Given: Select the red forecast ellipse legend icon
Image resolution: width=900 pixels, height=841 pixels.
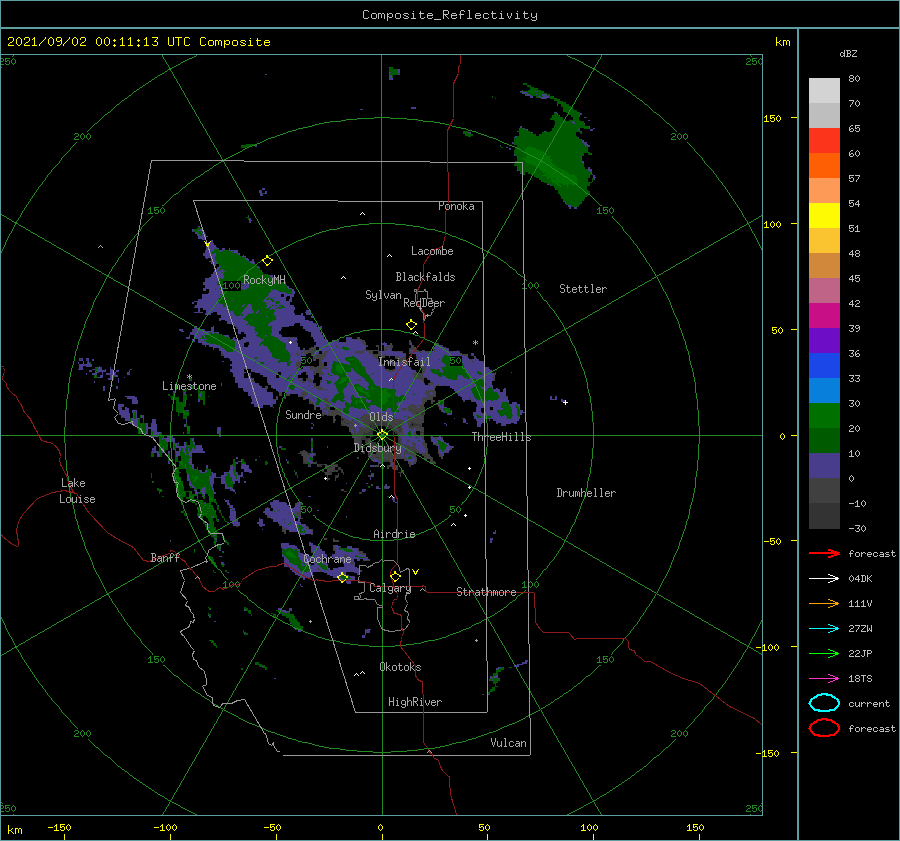Looking at the screenshot, I should pyautogui.click(x=824, y=728).
